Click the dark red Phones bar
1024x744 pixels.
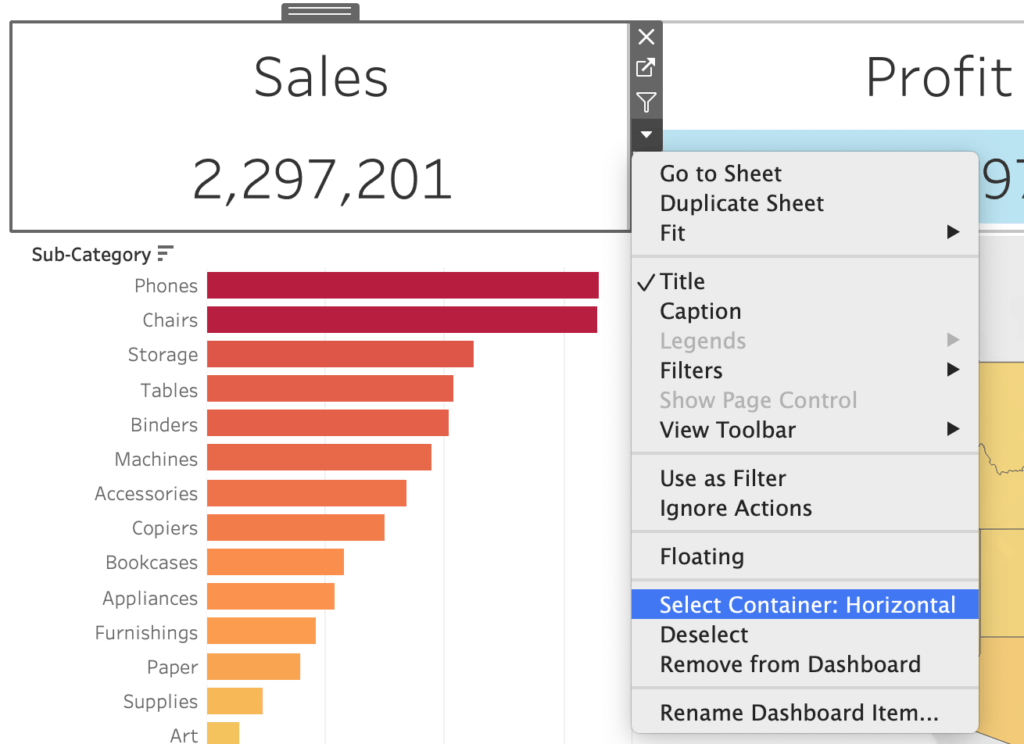click(x=402, y=286)
